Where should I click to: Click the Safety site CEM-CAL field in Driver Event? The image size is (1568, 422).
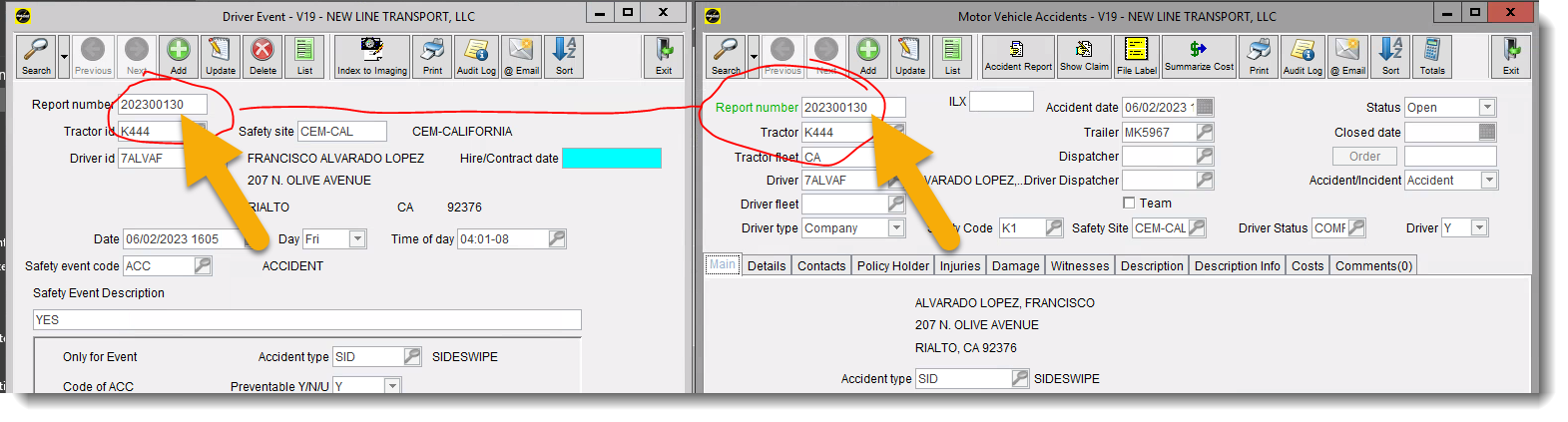pos(342,131)
